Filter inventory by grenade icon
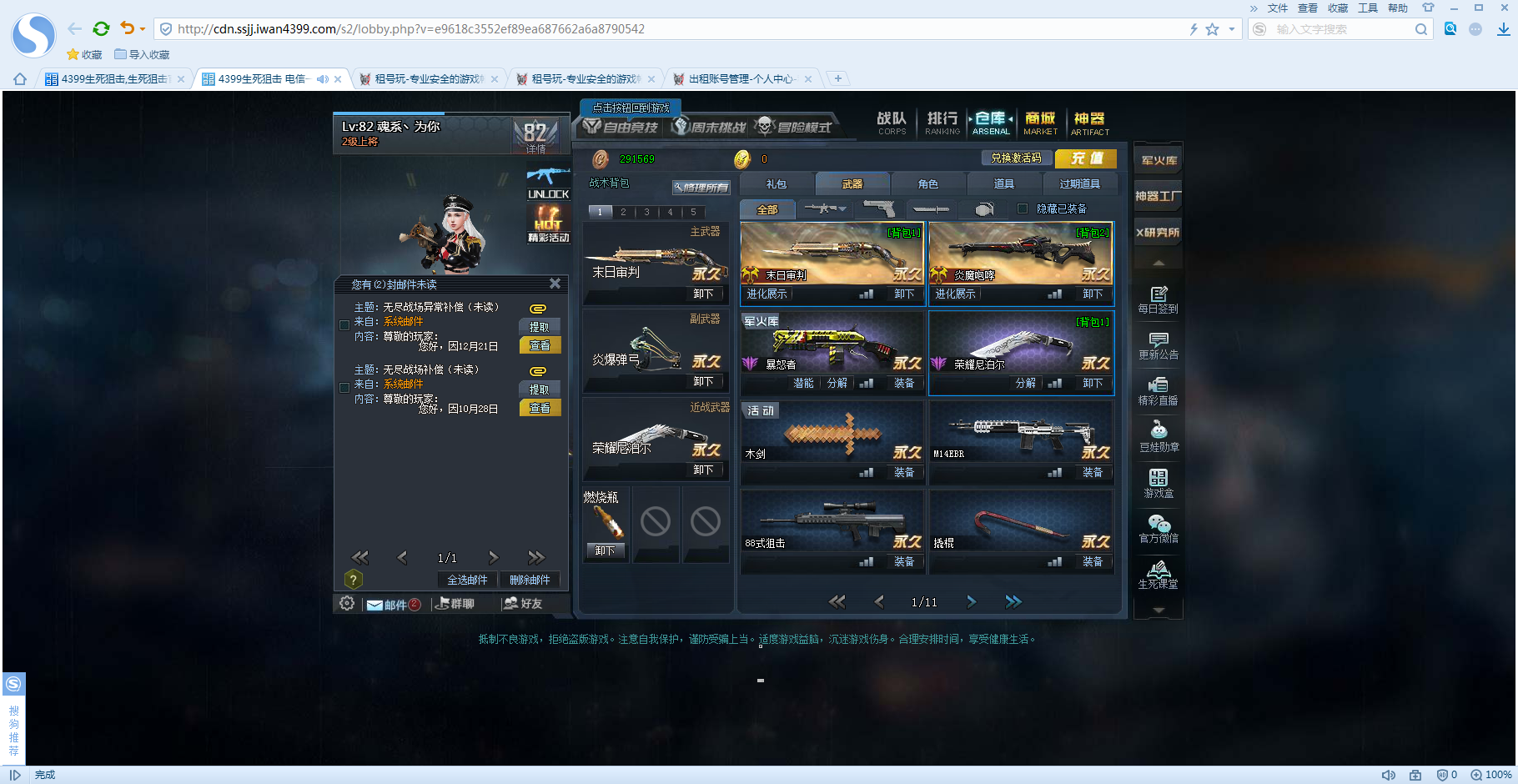The width and height of the screenshot is (1518, 784). click(x=983, y=209)
